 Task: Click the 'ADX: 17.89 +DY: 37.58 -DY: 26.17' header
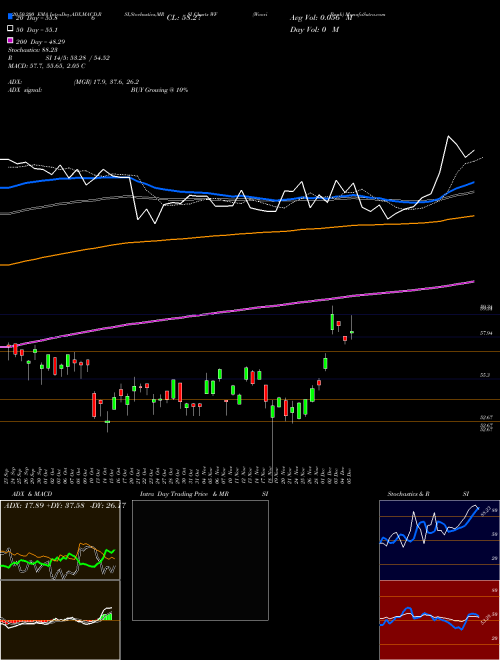coord(64,506)
